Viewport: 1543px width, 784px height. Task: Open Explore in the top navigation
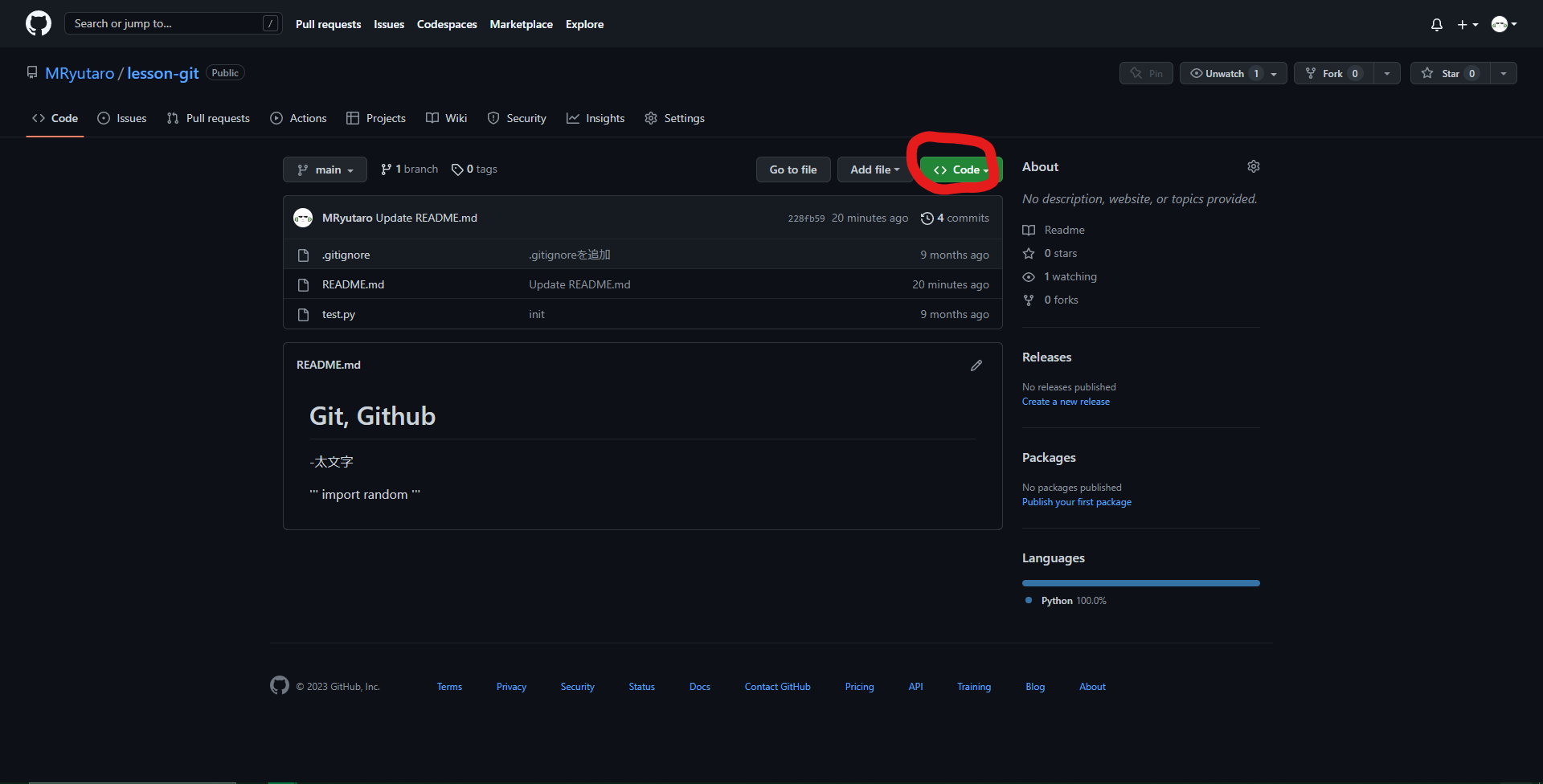pyautogui.click(x=585, y=24)
